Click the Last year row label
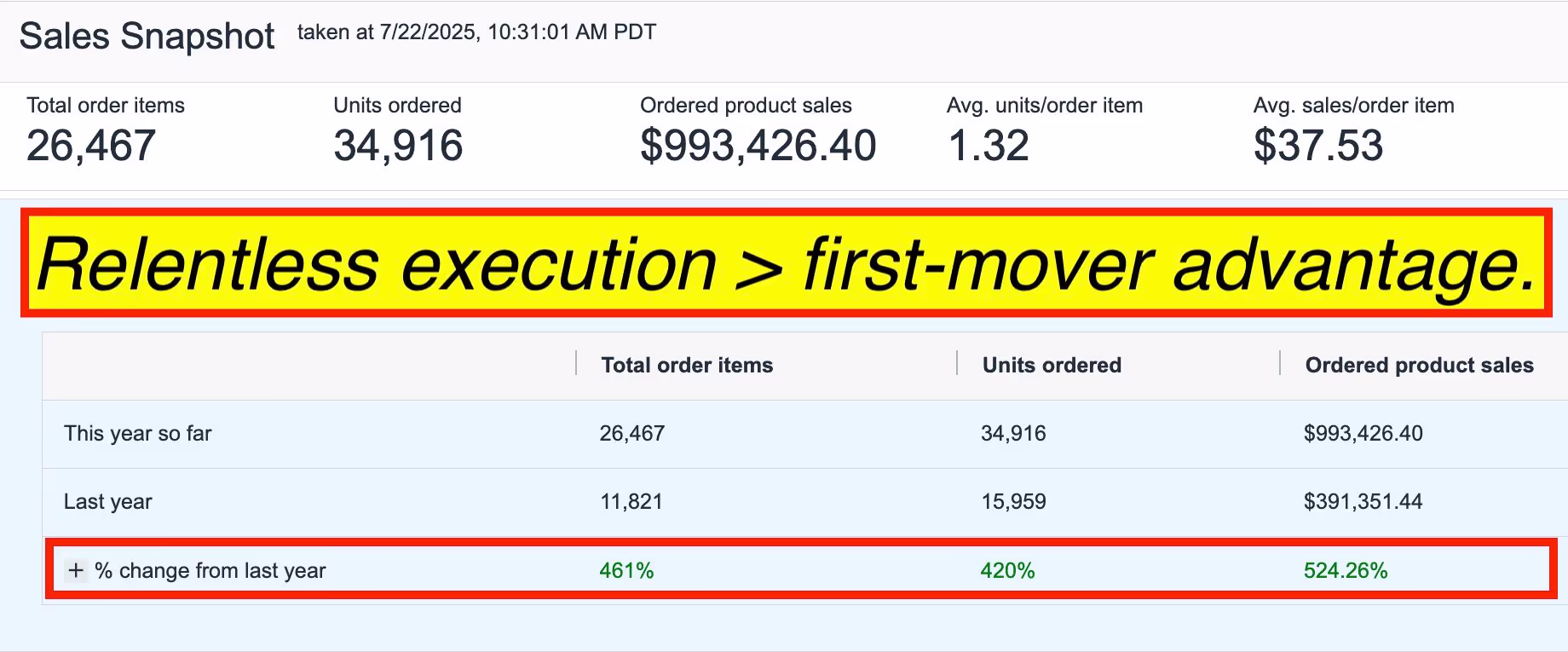The height and width of the screenshot is (652, 1568). click(108, 502)
